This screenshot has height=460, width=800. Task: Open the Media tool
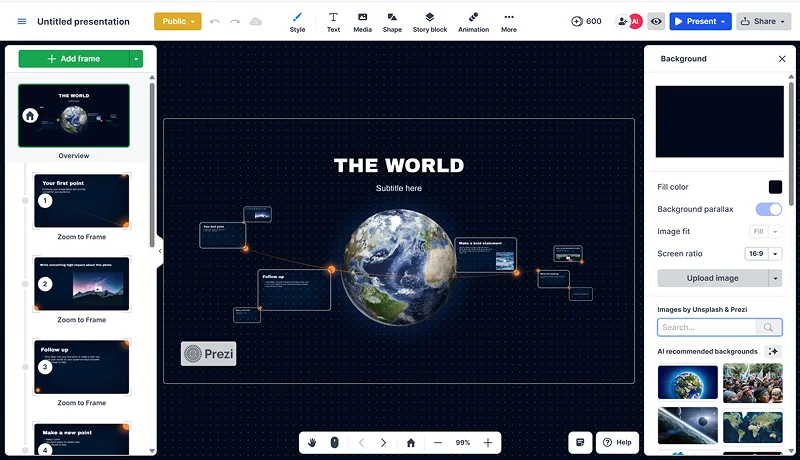pos(362,22)
